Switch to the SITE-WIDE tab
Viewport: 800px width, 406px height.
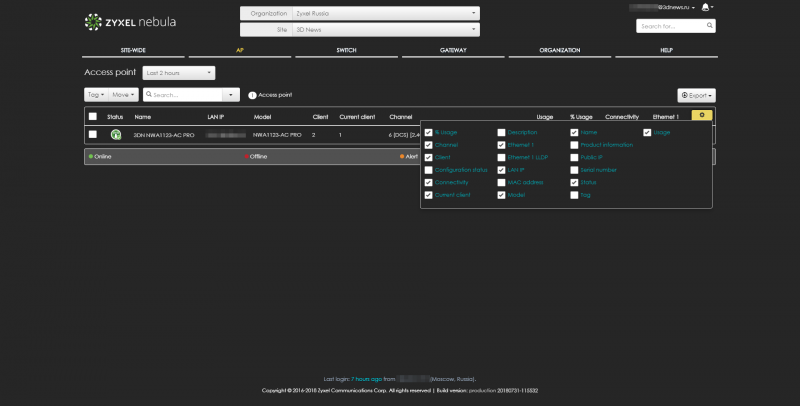tap(133, 50)
